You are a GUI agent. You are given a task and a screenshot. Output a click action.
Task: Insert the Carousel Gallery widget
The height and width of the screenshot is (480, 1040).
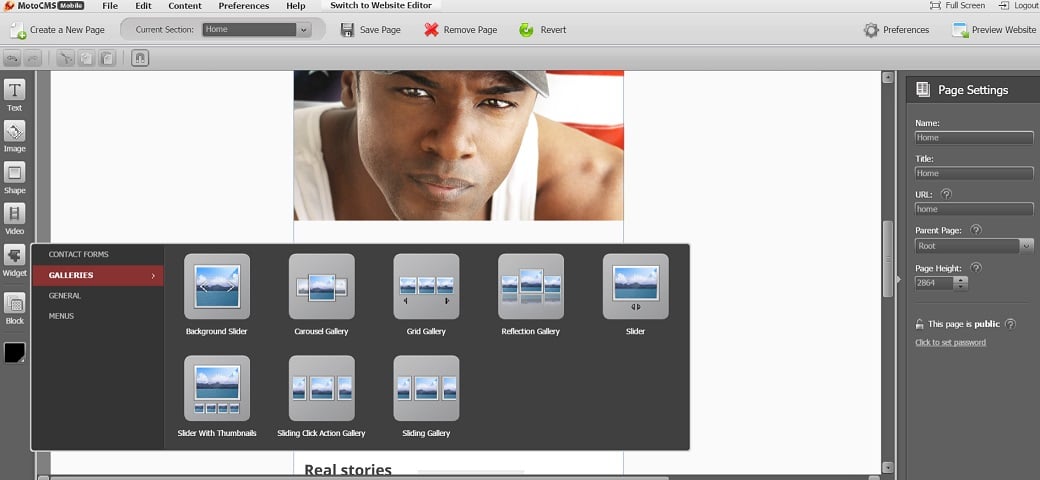pyautogui.click(x=321, y=287)
